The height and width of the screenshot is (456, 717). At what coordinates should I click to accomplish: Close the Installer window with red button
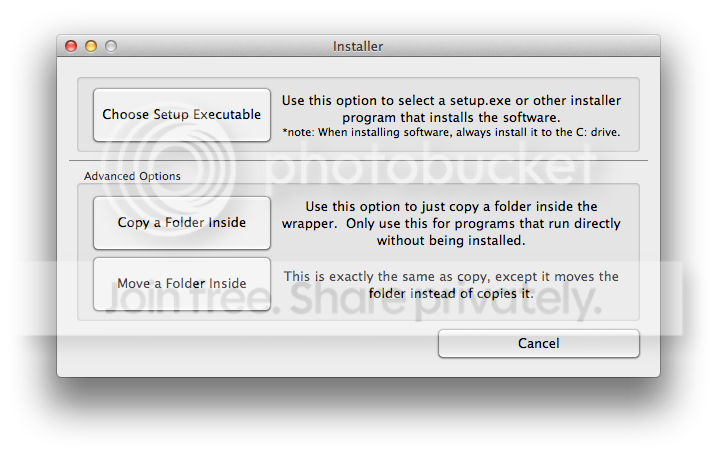pos(71,46)
